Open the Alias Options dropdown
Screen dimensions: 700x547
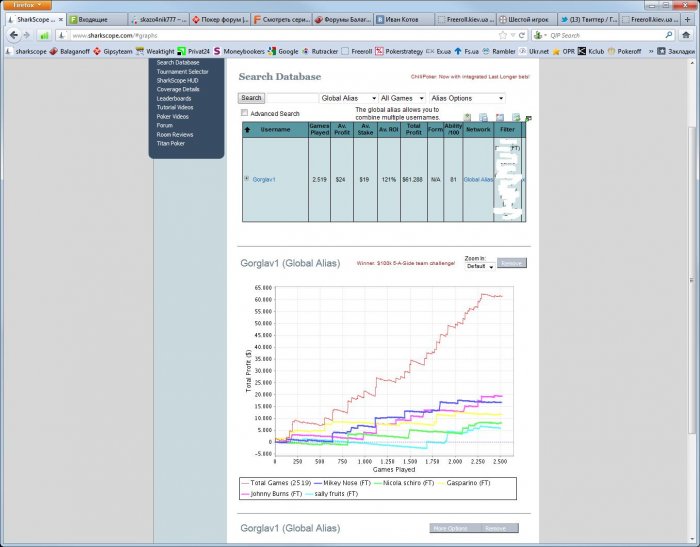point(467,98)
